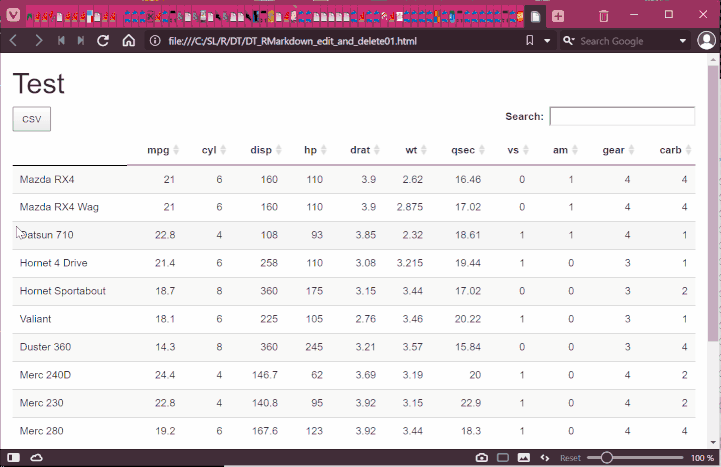721x467 pixels.
Task: Expand the Search Google history dropdown
Action: [x=683, y=41]
